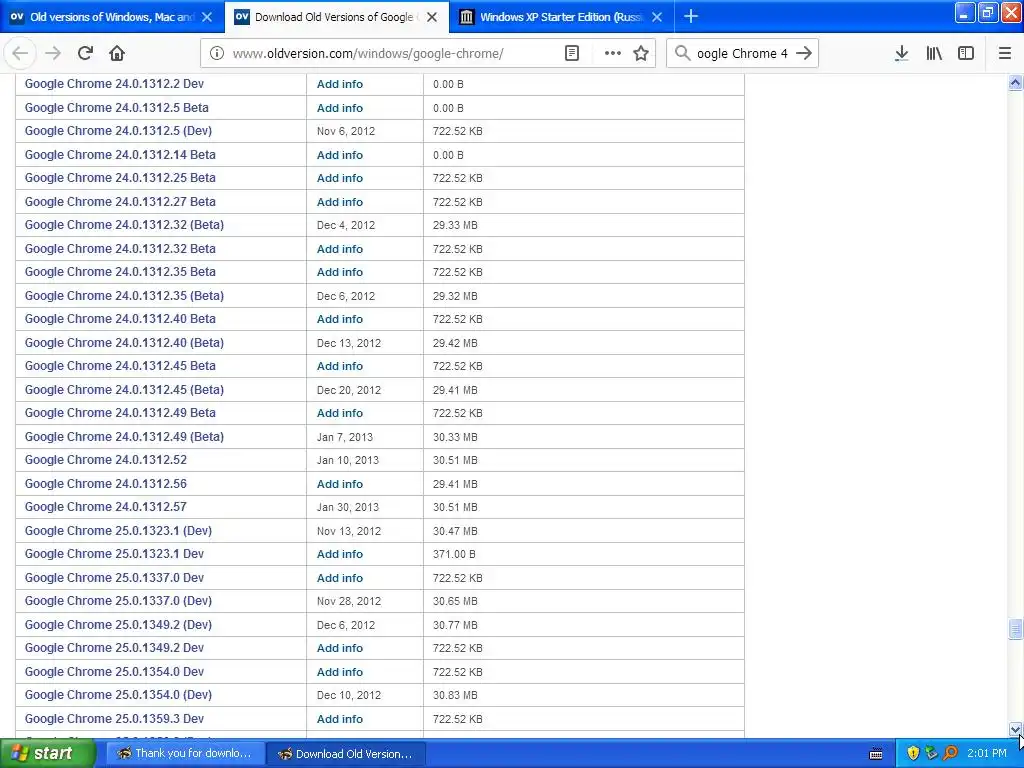Click the keyboard icon in the taskbar
The width and height of the screenshot is (1024, 768).
point(876,754)
